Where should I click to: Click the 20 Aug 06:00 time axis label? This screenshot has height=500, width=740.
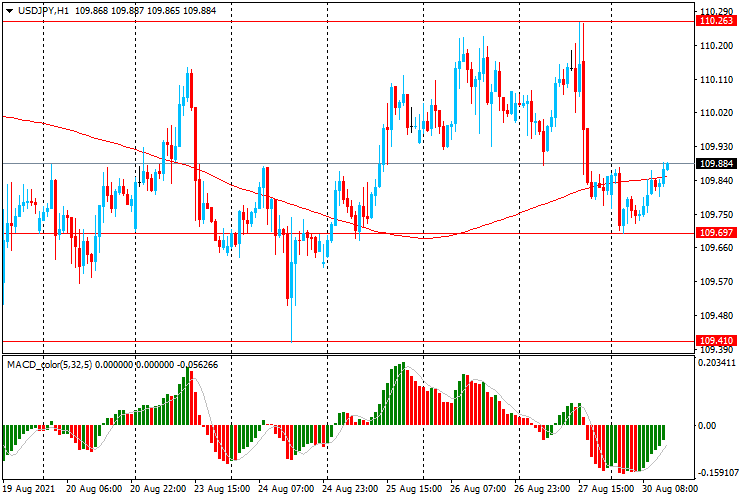click(93, 489)
